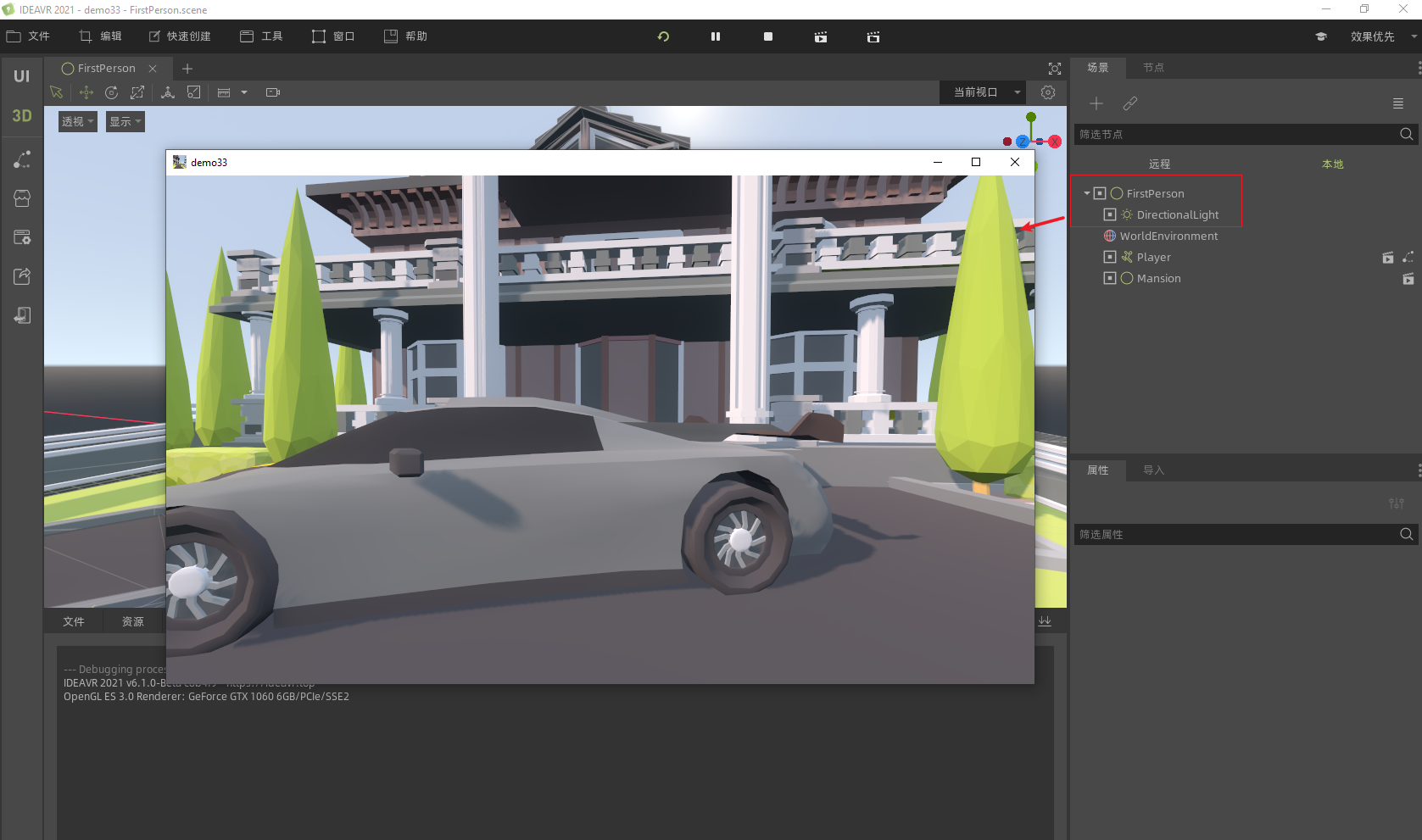Open the bottom 资源 resources tab
Screen dimensions: 1422x840
tap(133, 621)
